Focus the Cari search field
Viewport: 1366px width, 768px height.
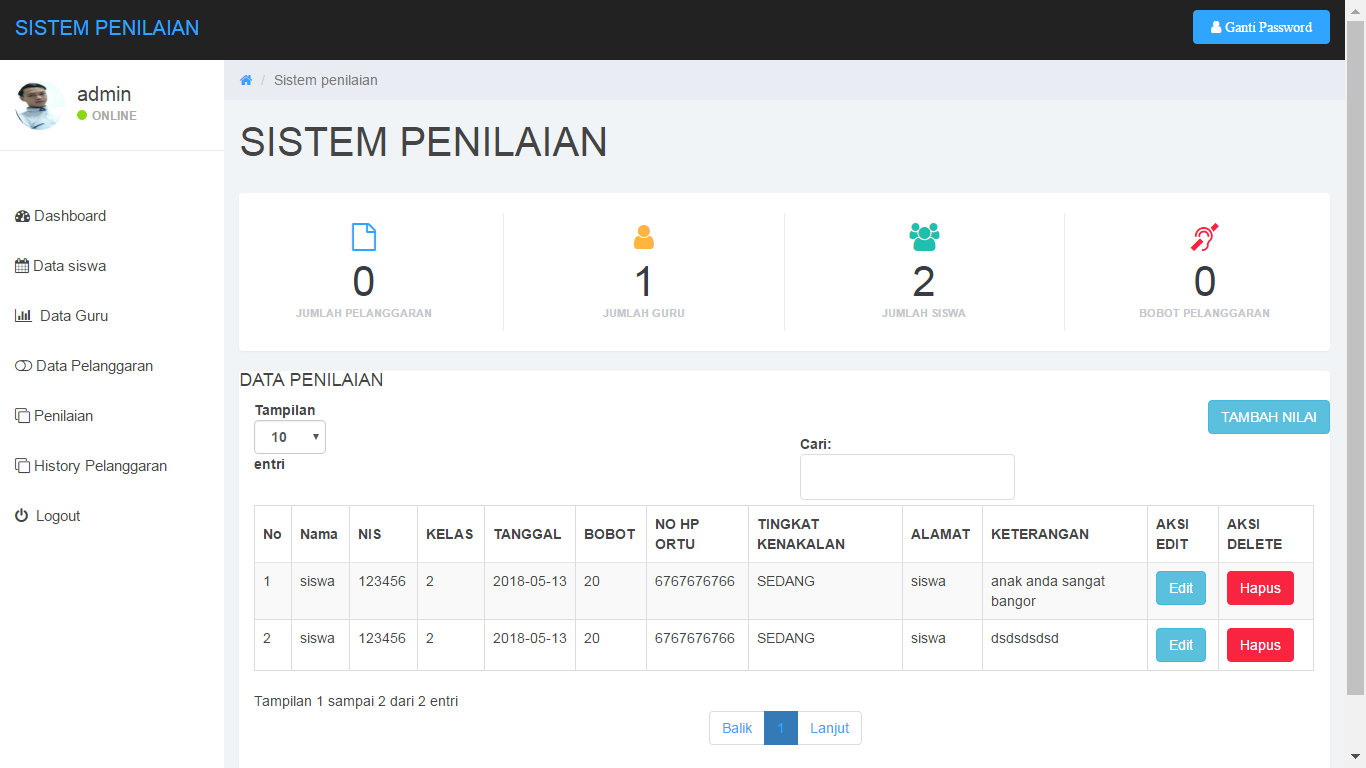(x=907, y=477)
